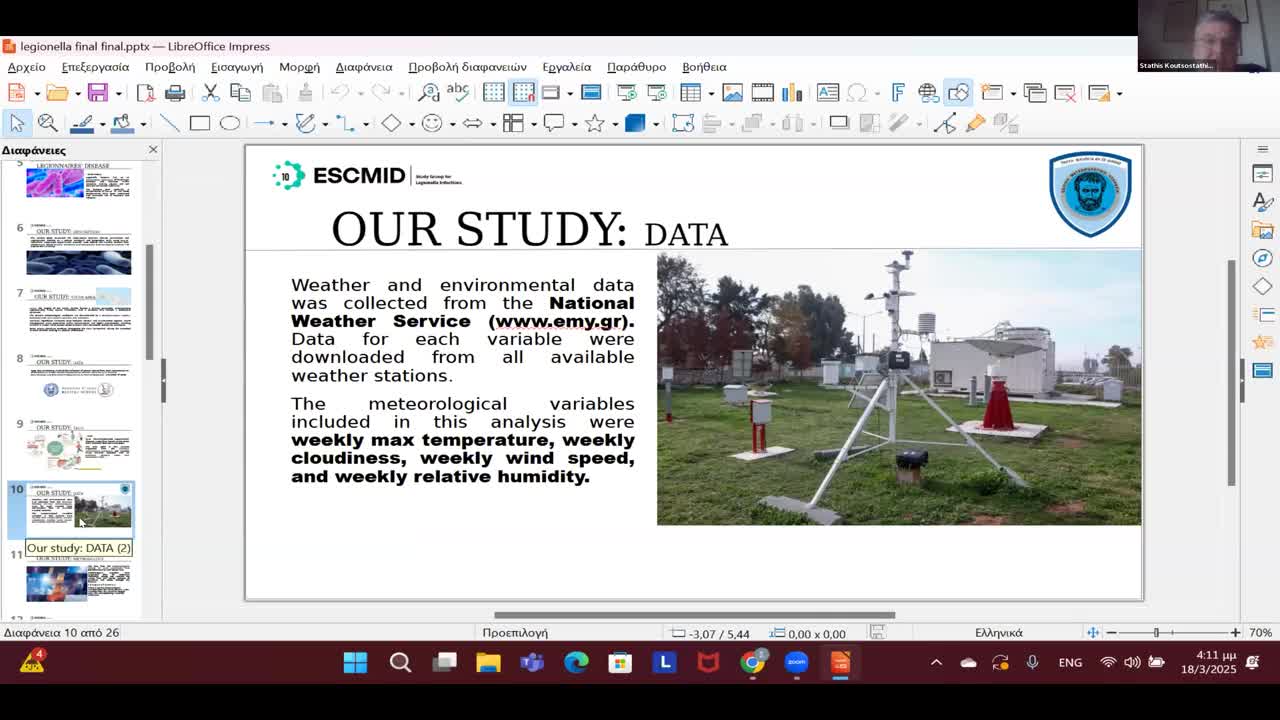Click the Save document icon

click(97, 93)
